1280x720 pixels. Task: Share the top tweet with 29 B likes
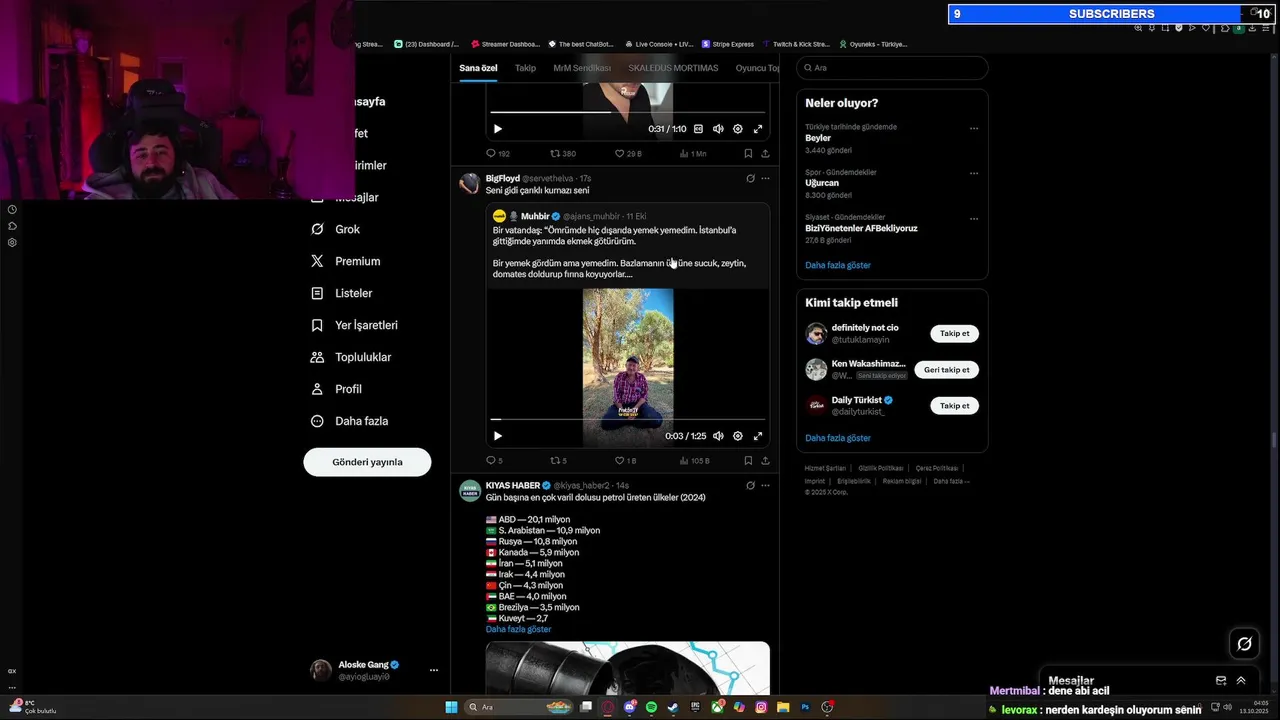point(765,153)
